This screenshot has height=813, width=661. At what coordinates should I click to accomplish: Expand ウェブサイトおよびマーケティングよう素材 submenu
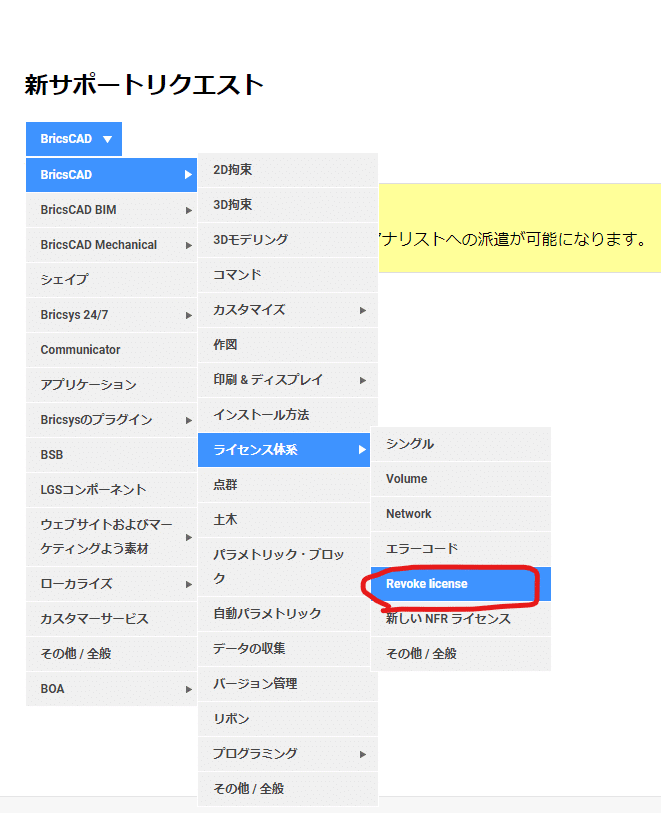pyautogui.click(x=111, y=537)
